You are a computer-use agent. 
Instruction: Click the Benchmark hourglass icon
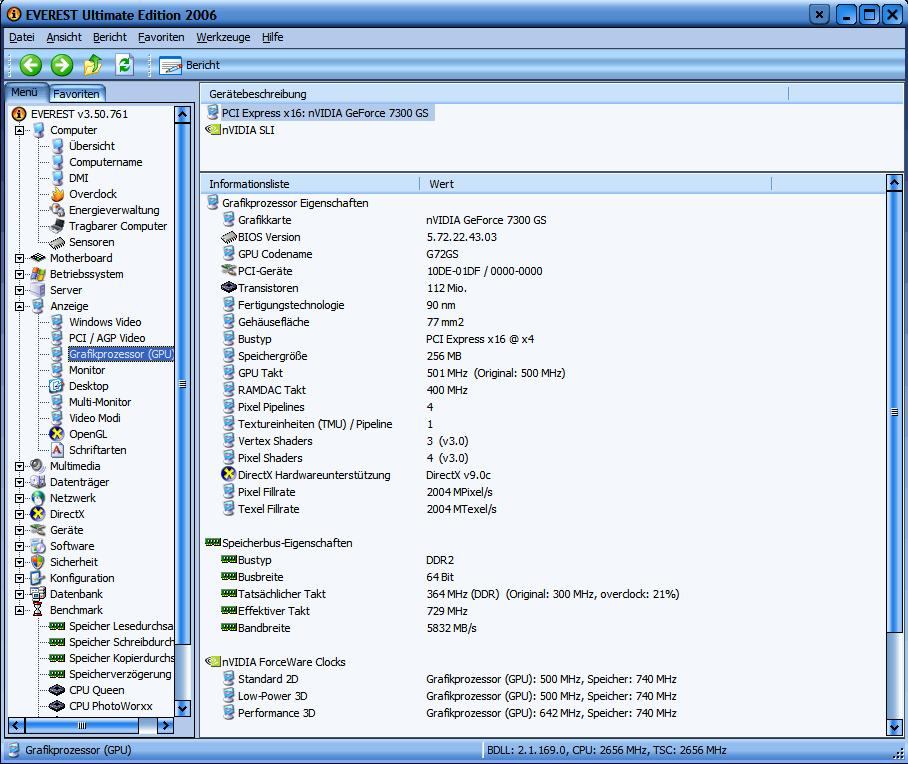38,610
